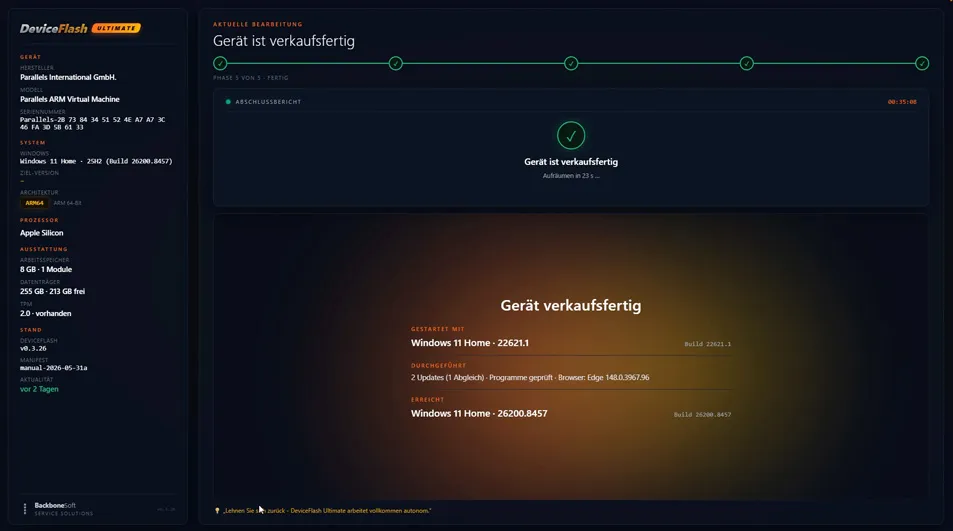Click 'ARM 64-Bit' architecture text
The height and width of the screenshot is (531, 953).
tap(67, 203)
